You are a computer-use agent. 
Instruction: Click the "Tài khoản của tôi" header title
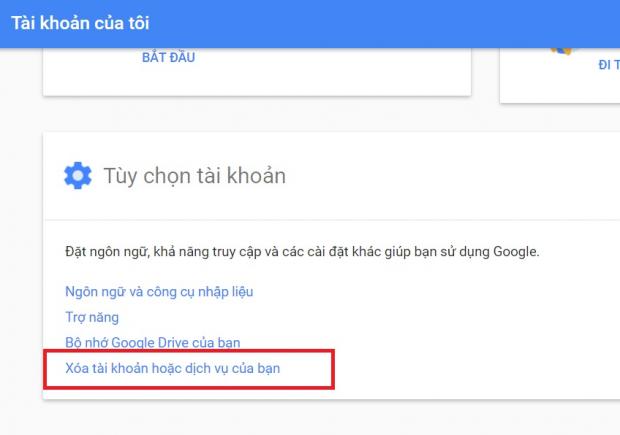coord(80,22)
